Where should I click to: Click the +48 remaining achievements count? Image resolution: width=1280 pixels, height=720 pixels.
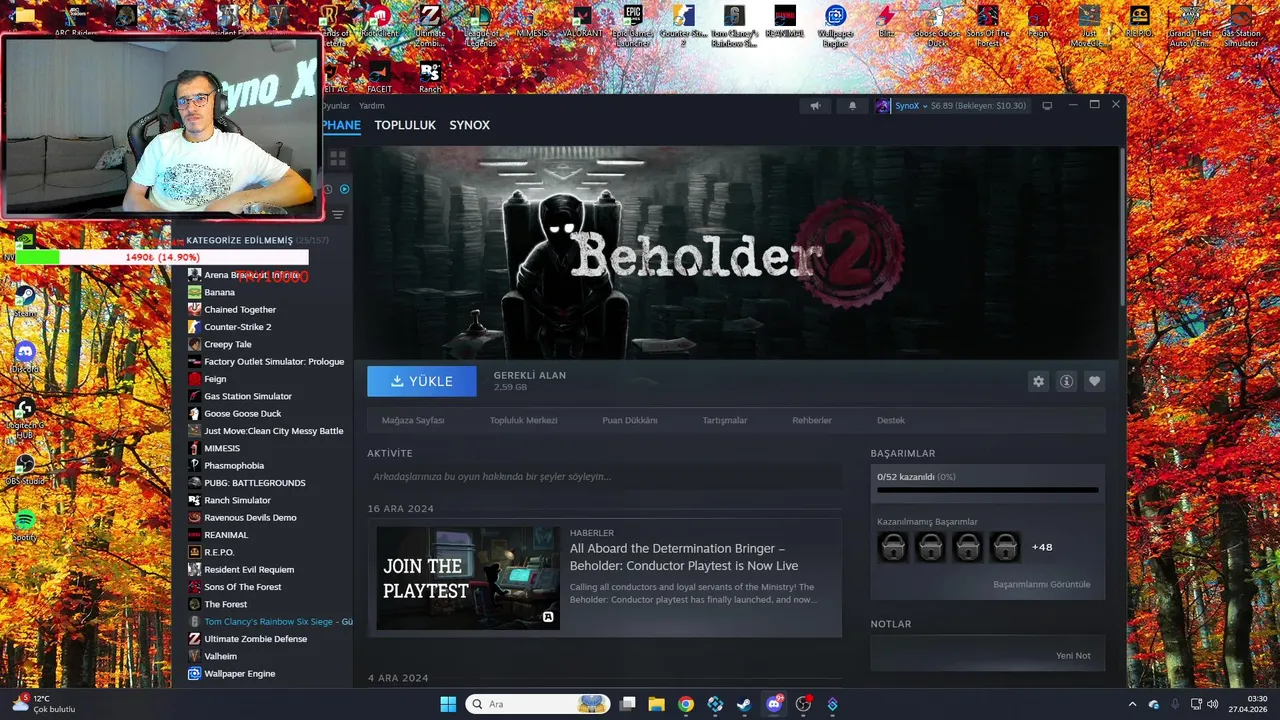point(1042,547)
